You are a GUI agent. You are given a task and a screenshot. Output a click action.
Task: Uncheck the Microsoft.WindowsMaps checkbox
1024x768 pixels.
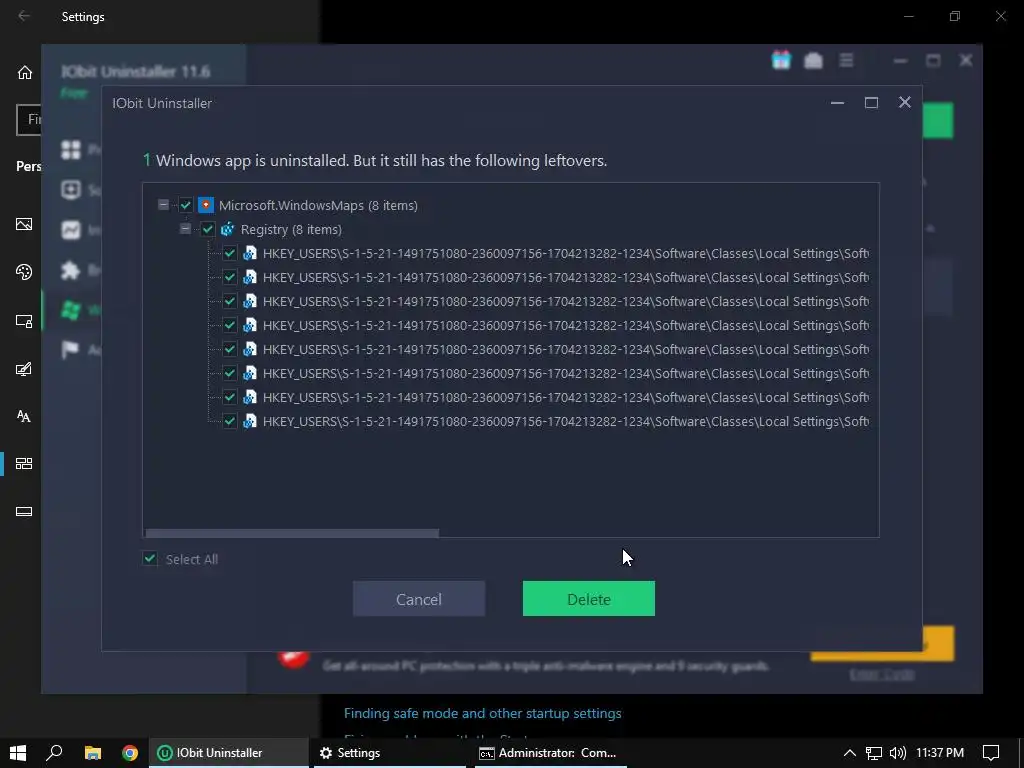click(x=186, y=205)
